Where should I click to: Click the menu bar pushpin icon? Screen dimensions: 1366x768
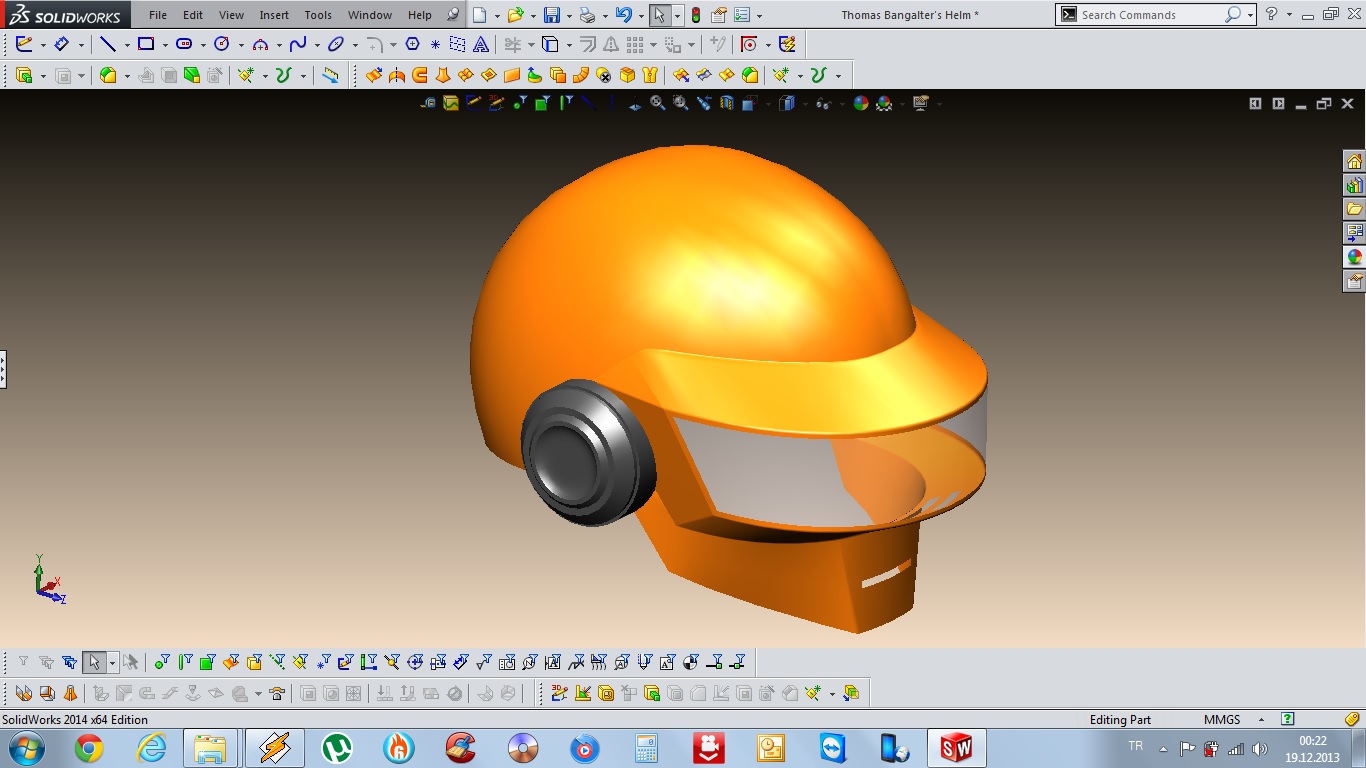453,15
